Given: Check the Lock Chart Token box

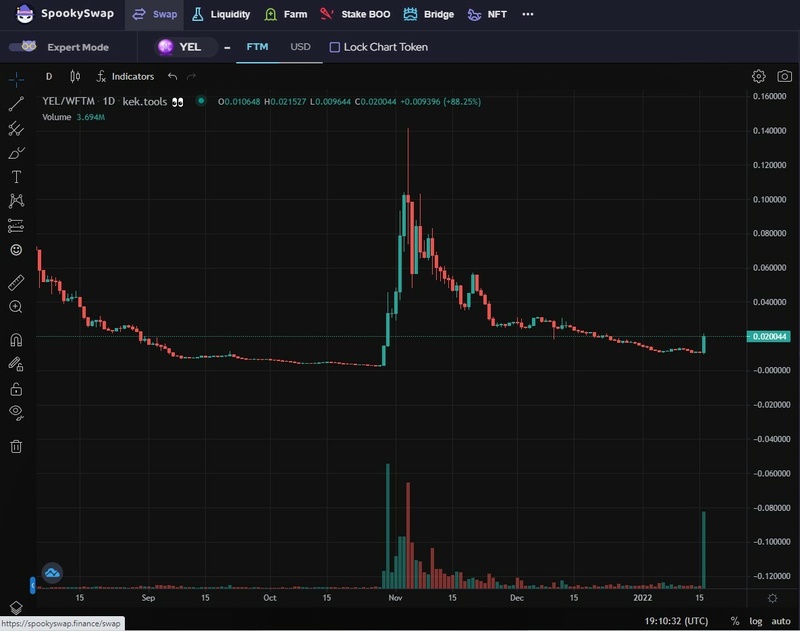Looking at the screenshot, I should [x=335, y=47].
